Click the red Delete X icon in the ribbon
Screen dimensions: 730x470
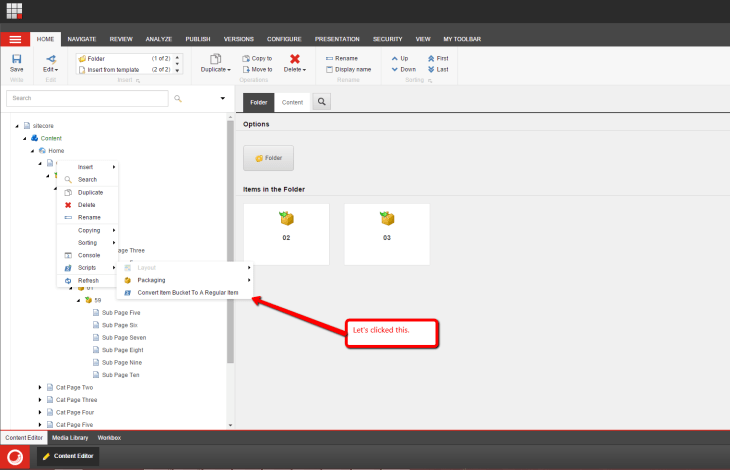point(295,59)
